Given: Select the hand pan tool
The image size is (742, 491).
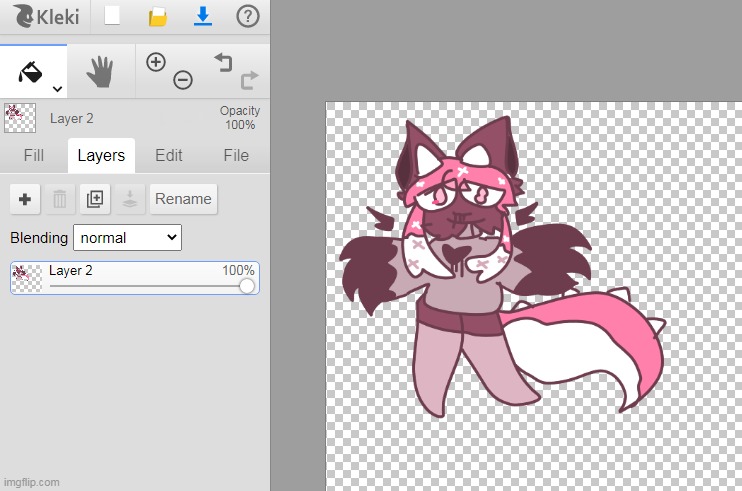Looking at the screenshot, I should point(100,71).
